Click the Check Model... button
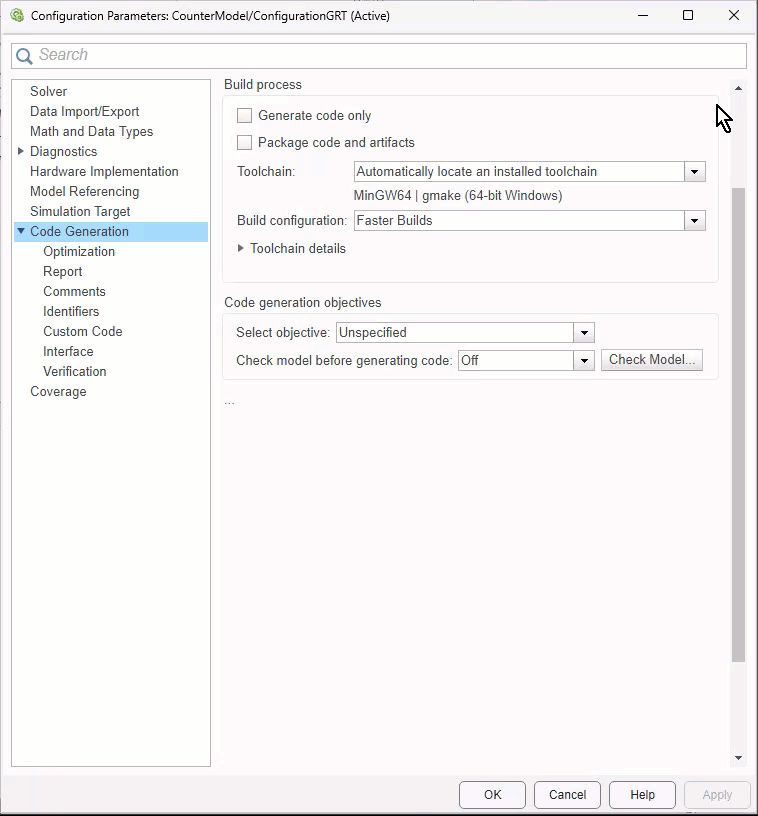 coord(651,360)
